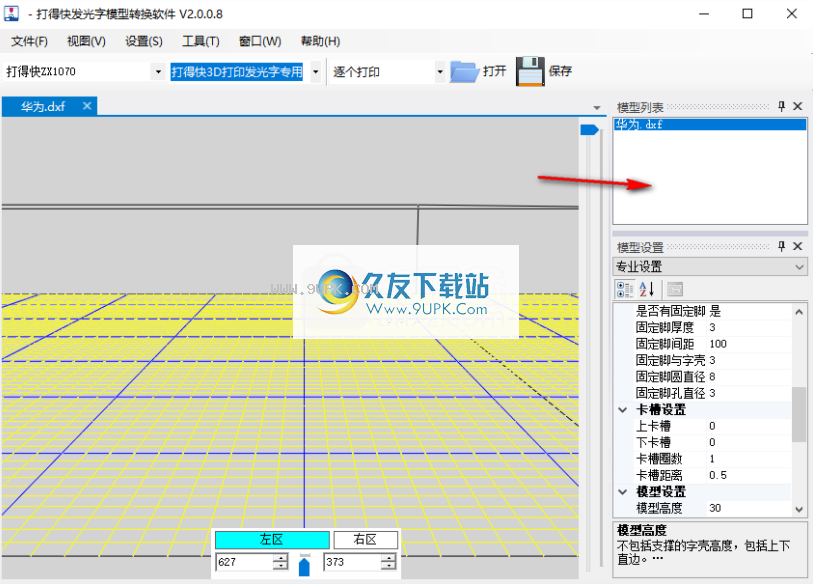813x584 pixels.
Task: Open the 打得快3D打印发光字专用 dropdown
Action: point(315,72)
